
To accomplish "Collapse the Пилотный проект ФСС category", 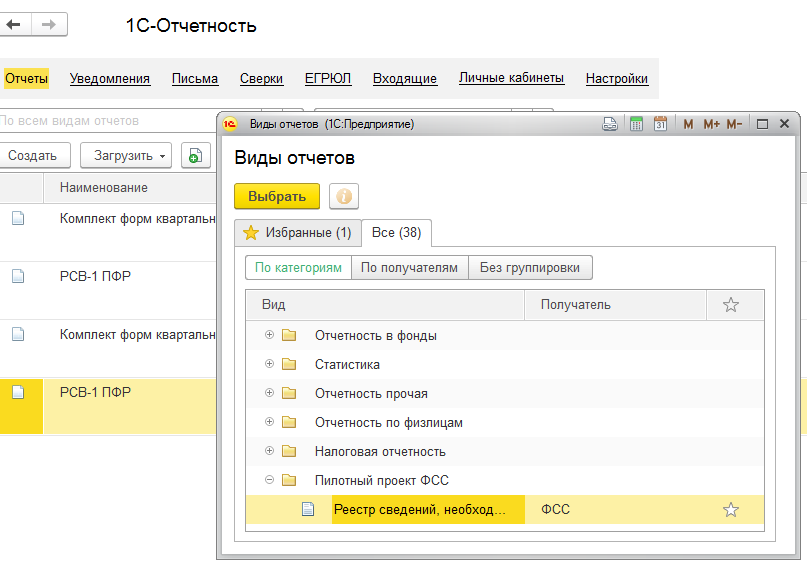I will [x=269, y=480].
